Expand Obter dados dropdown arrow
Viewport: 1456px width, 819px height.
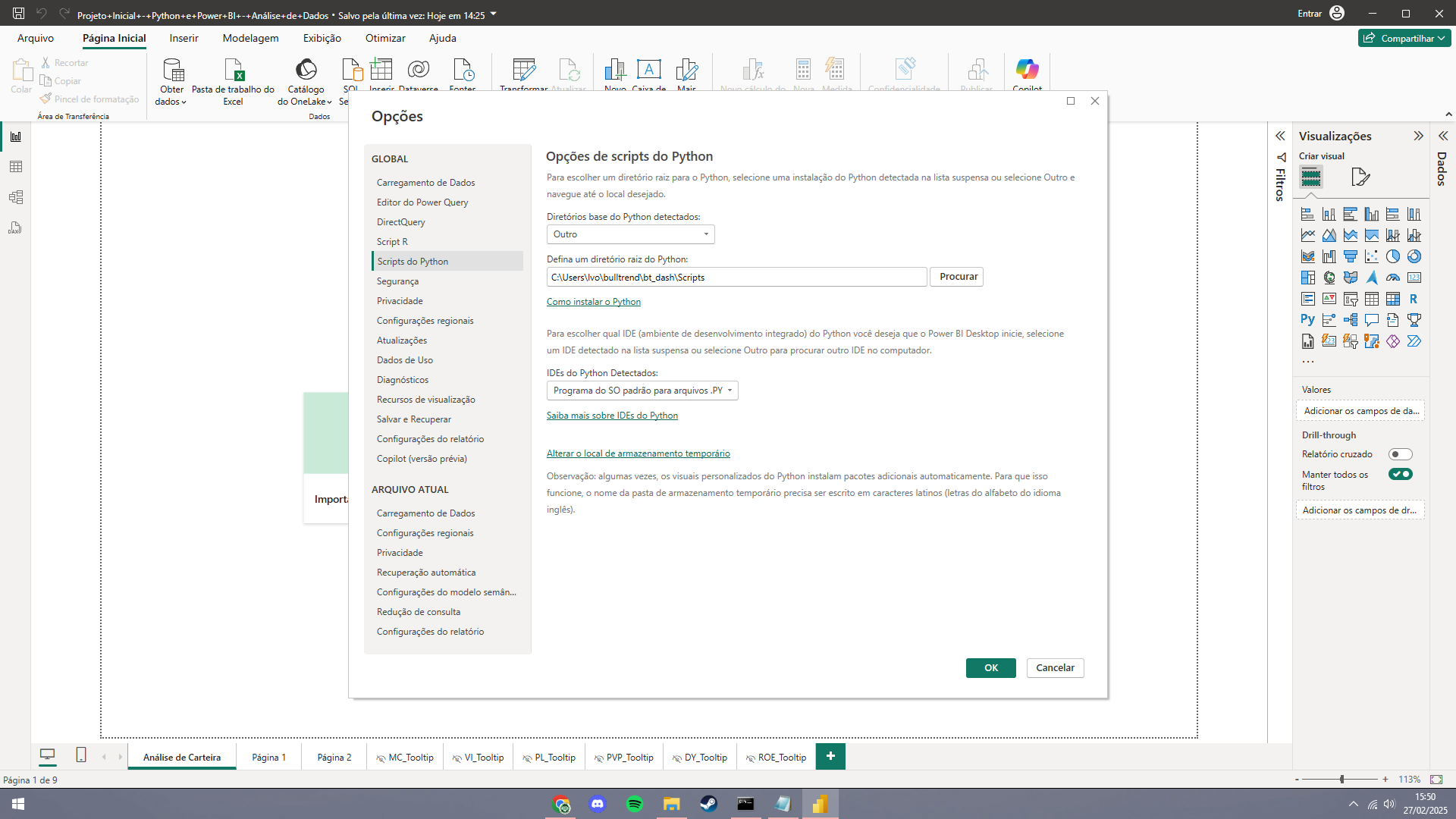pos(184,102)
